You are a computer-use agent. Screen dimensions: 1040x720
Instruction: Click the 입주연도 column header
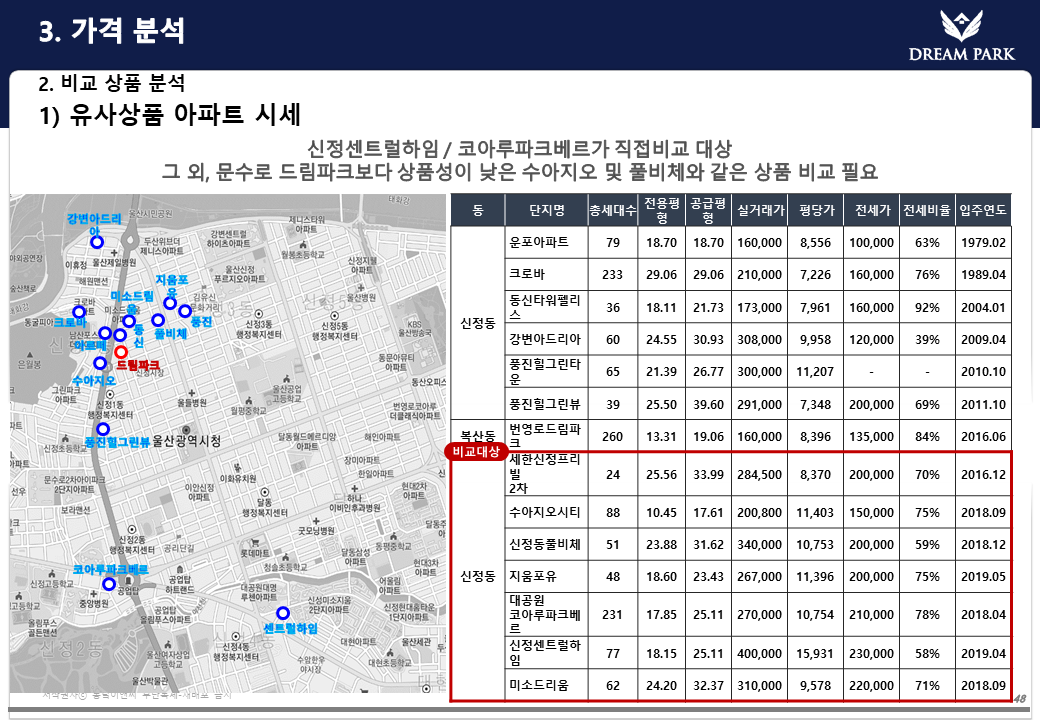(984, 210)
